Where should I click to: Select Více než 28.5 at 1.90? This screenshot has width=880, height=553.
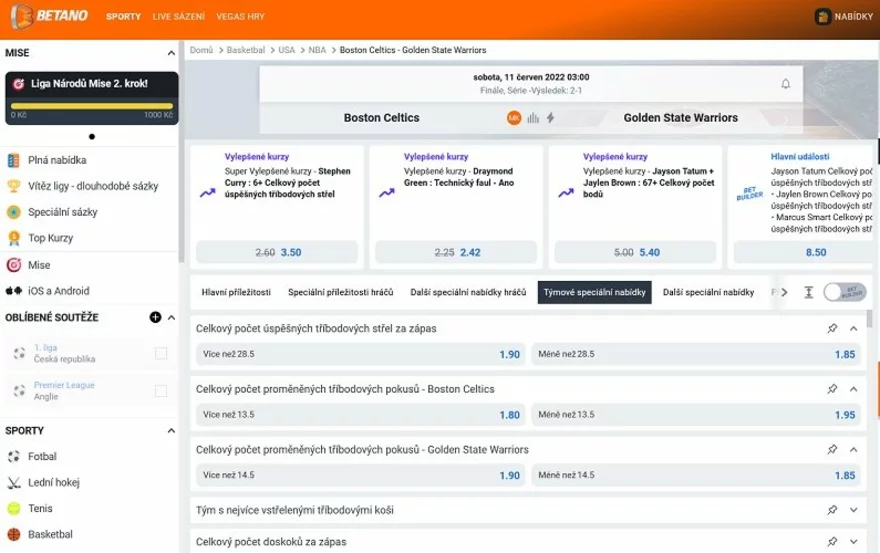pyautogui.click(x=361, y=354)
